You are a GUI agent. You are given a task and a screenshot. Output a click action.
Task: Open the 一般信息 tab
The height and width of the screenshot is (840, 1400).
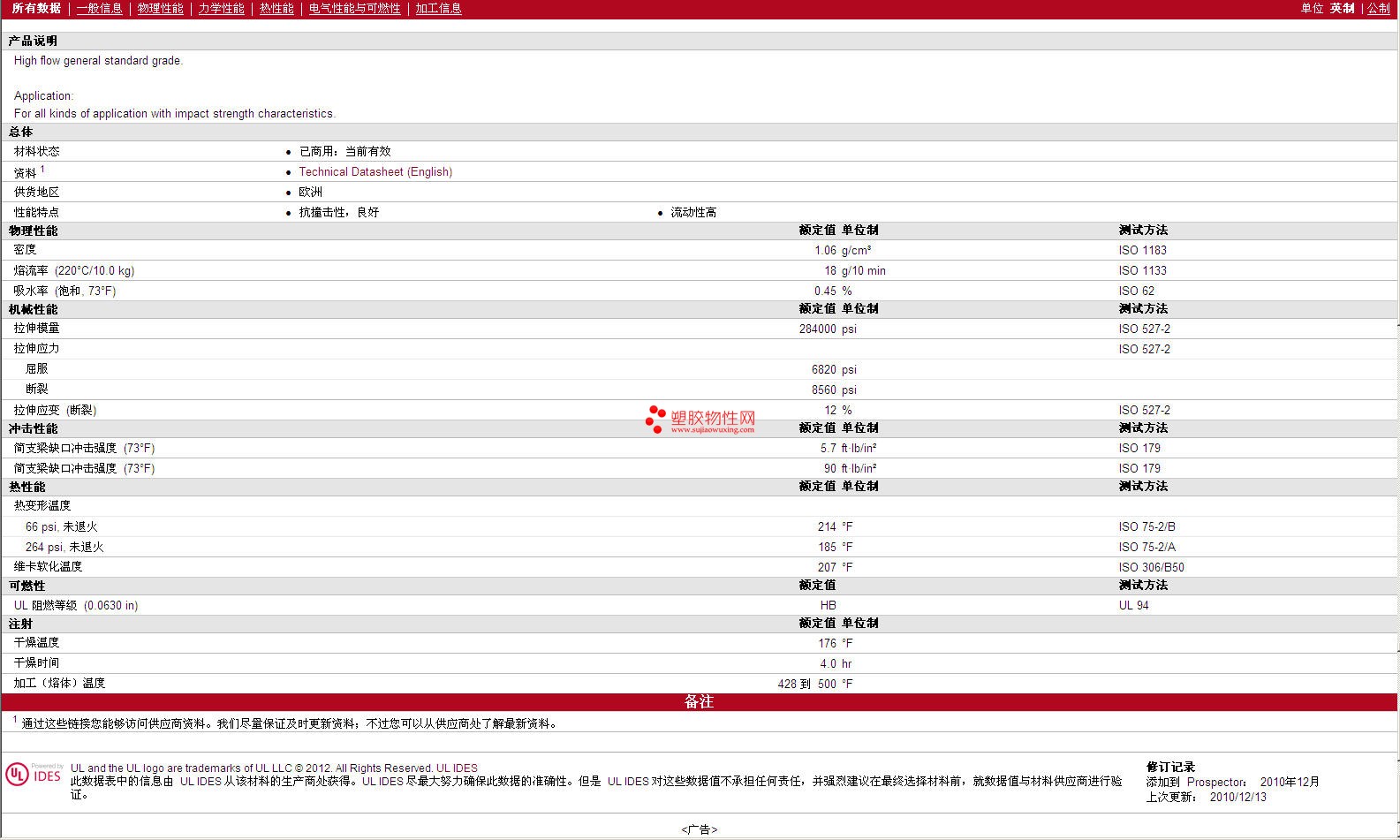point(100,8)
